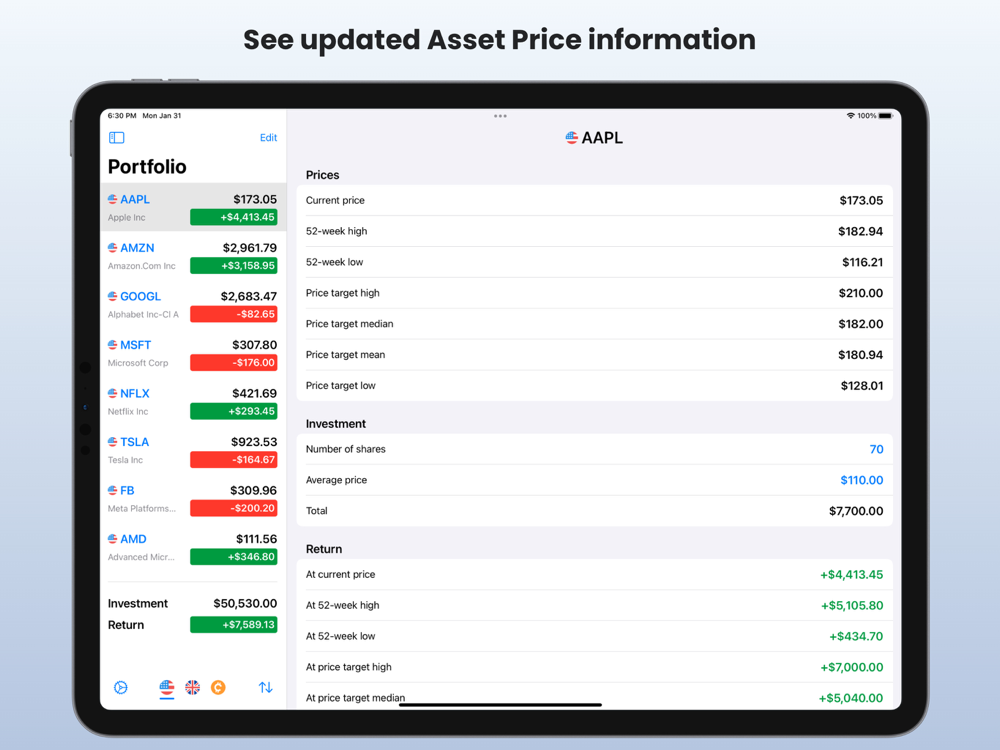Select the orange crypto coin filter
1000x750 pixels.
point(218,688)
